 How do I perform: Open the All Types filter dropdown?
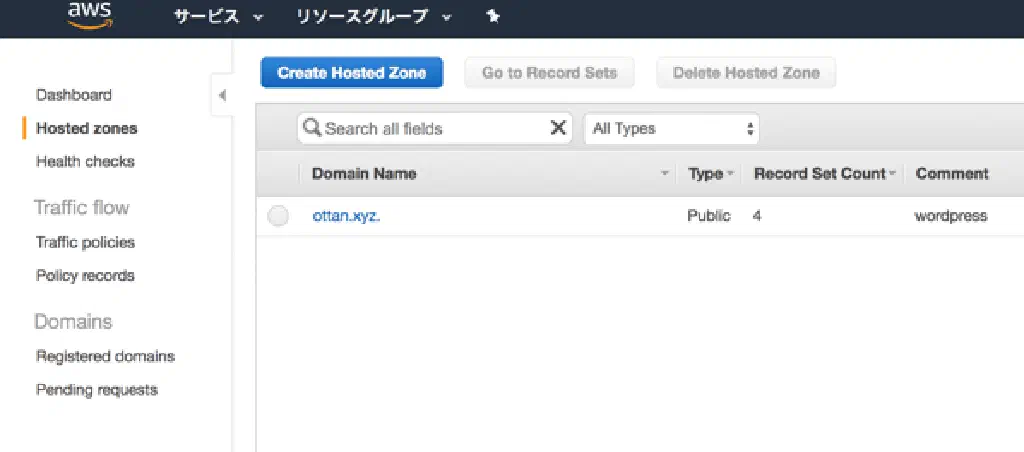tap(671, 128)
